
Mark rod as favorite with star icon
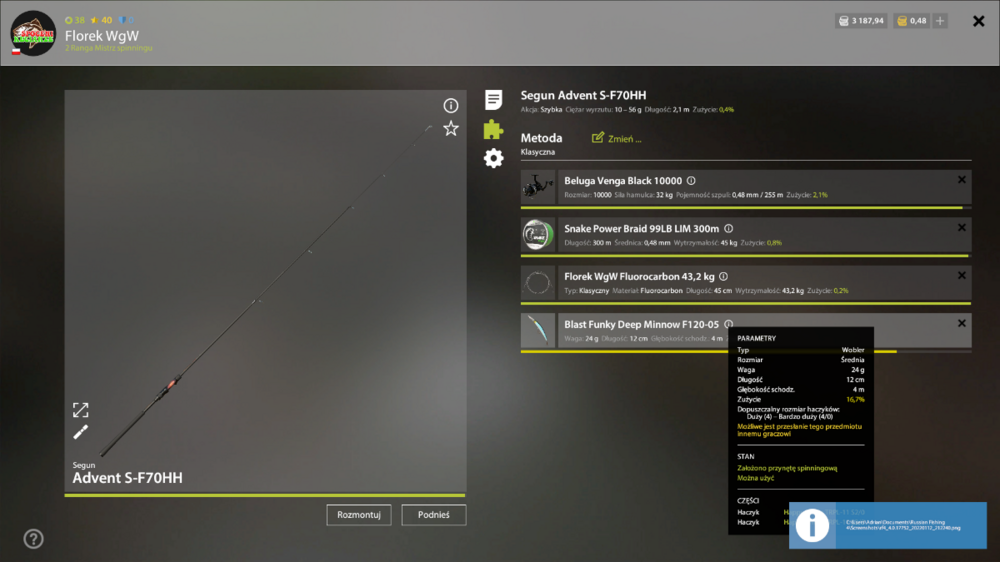[x=451, y=129]
